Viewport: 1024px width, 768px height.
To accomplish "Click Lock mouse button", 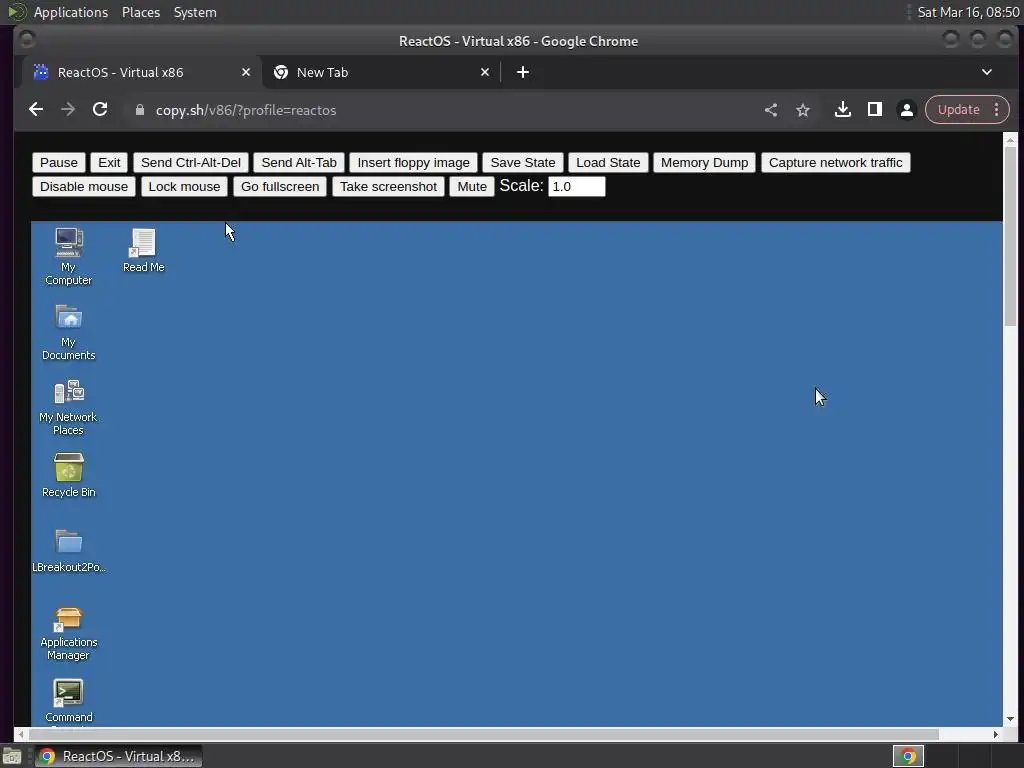I will click(184, 187).
